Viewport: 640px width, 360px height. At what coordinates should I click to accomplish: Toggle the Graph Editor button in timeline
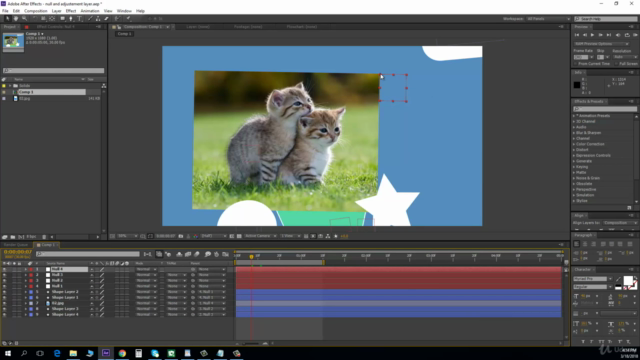click(x=225, y=254)
